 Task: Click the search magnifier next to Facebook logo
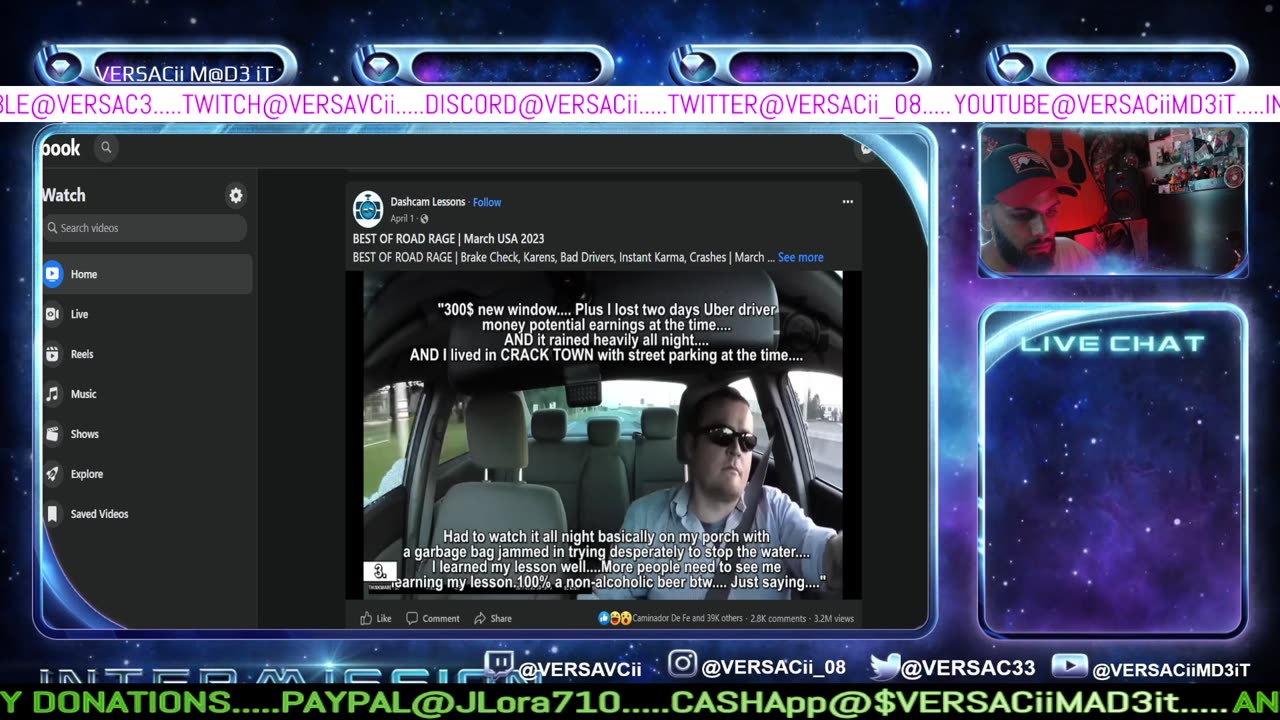coord(106,148)
